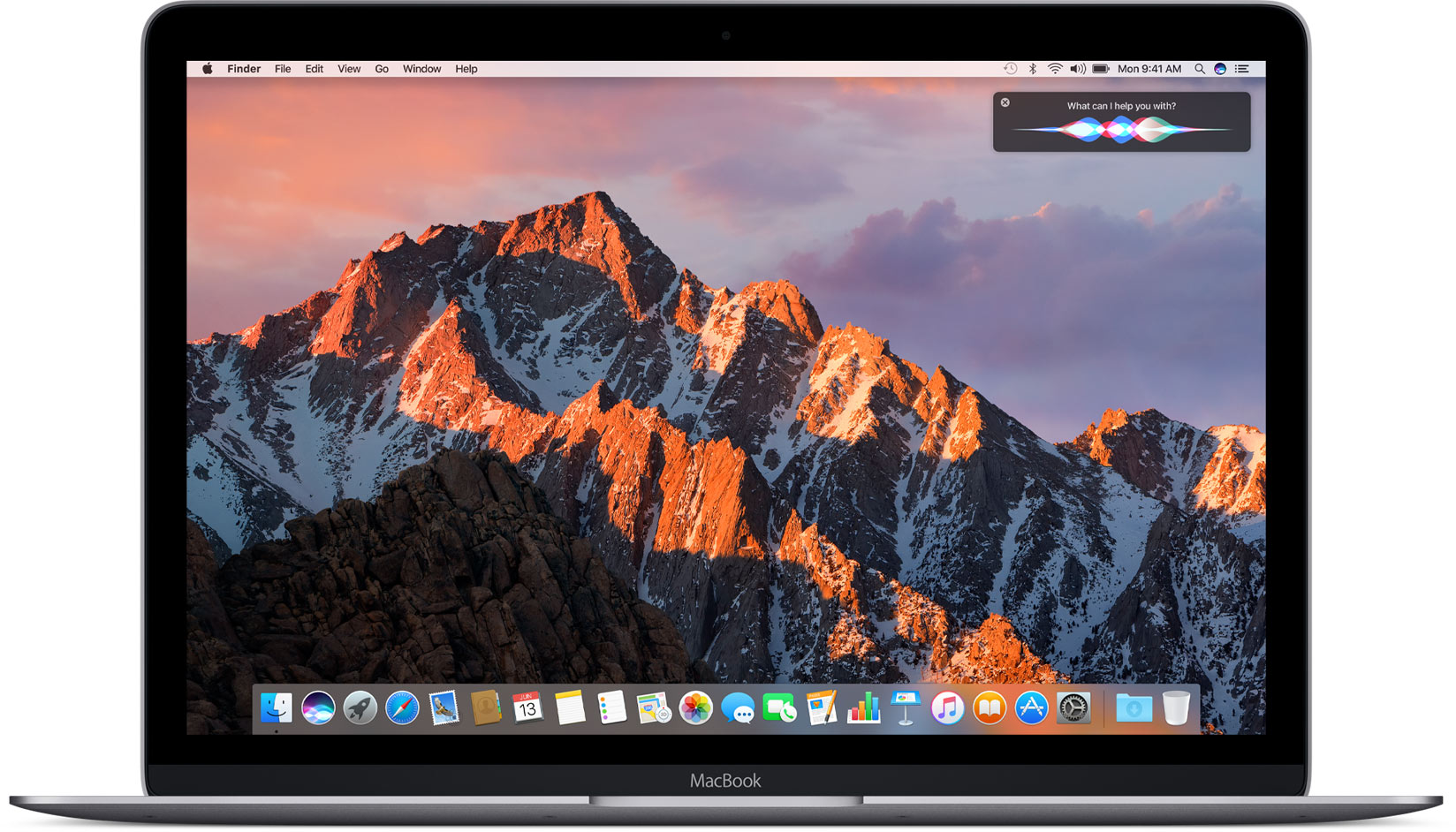1456x832 pixels.
Task: Open System Preferences gear icon
Action: (x=1073, y=708)
